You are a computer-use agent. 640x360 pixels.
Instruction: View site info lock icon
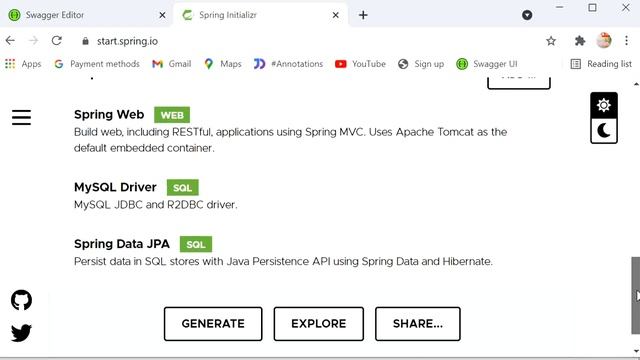[x=85, y=41]
